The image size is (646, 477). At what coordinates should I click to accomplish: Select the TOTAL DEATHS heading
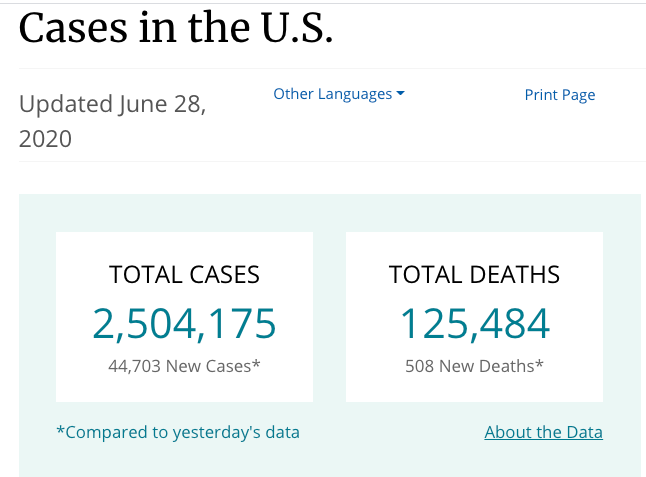474,275
